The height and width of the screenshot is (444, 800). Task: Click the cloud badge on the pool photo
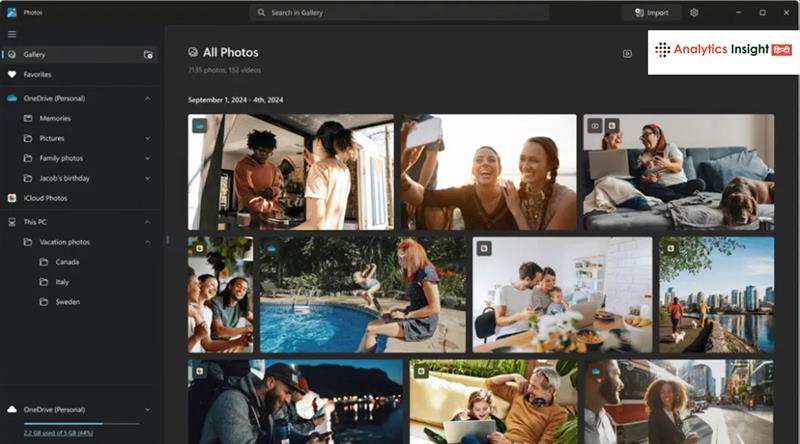[271, 249]
